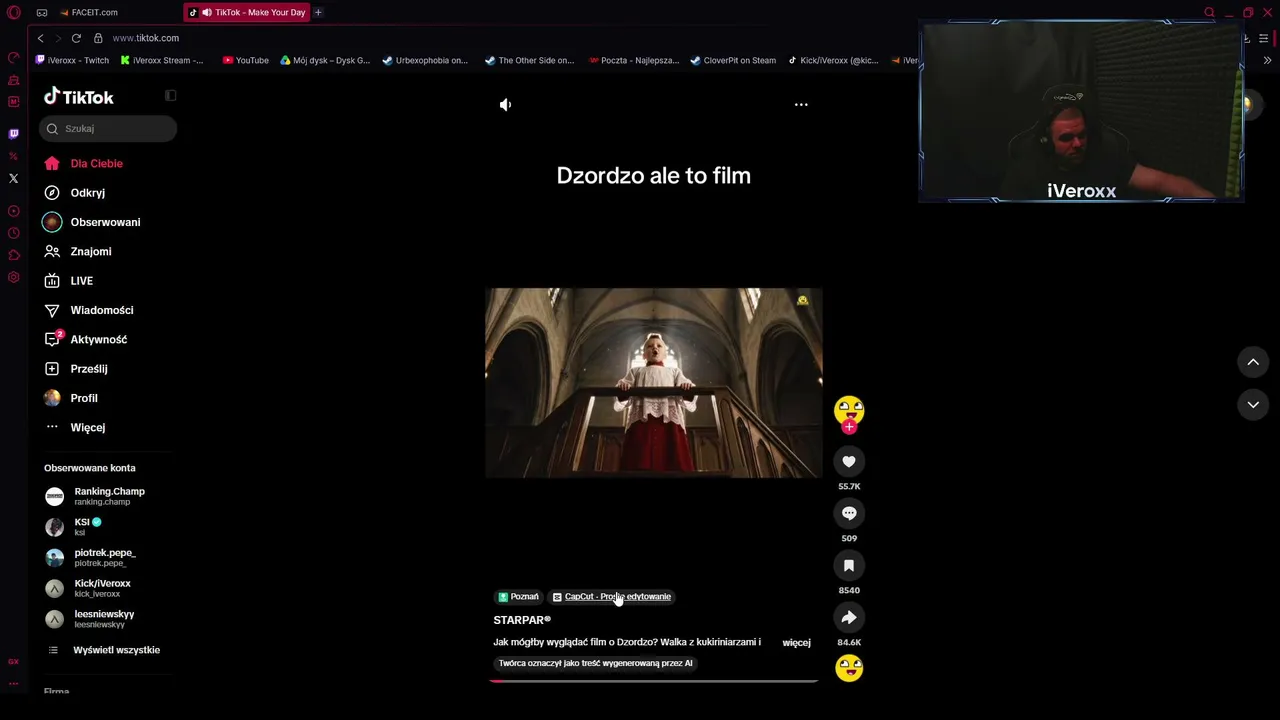Open the browser tab search icon
The height and width of the screenshot is (720, 1280).
pos(1209,12)
